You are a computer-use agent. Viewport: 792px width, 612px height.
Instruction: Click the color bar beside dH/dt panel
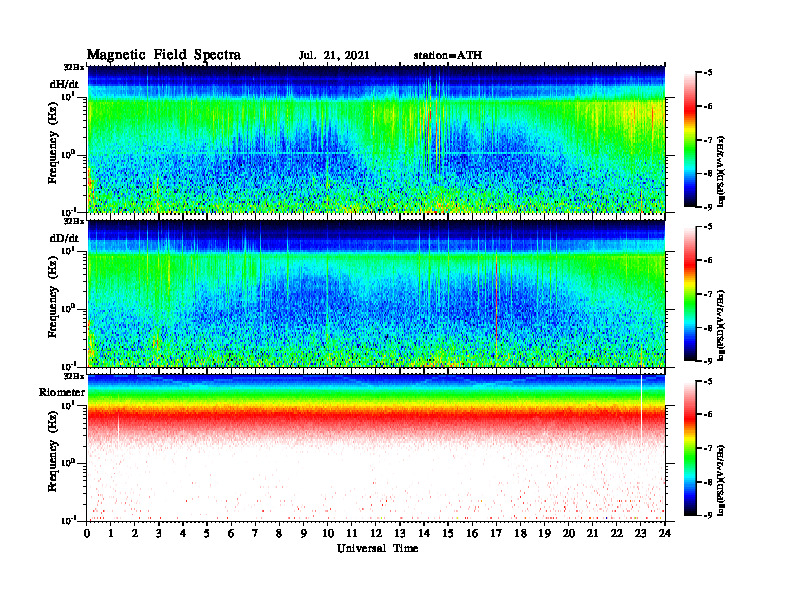tap(690, 140)
